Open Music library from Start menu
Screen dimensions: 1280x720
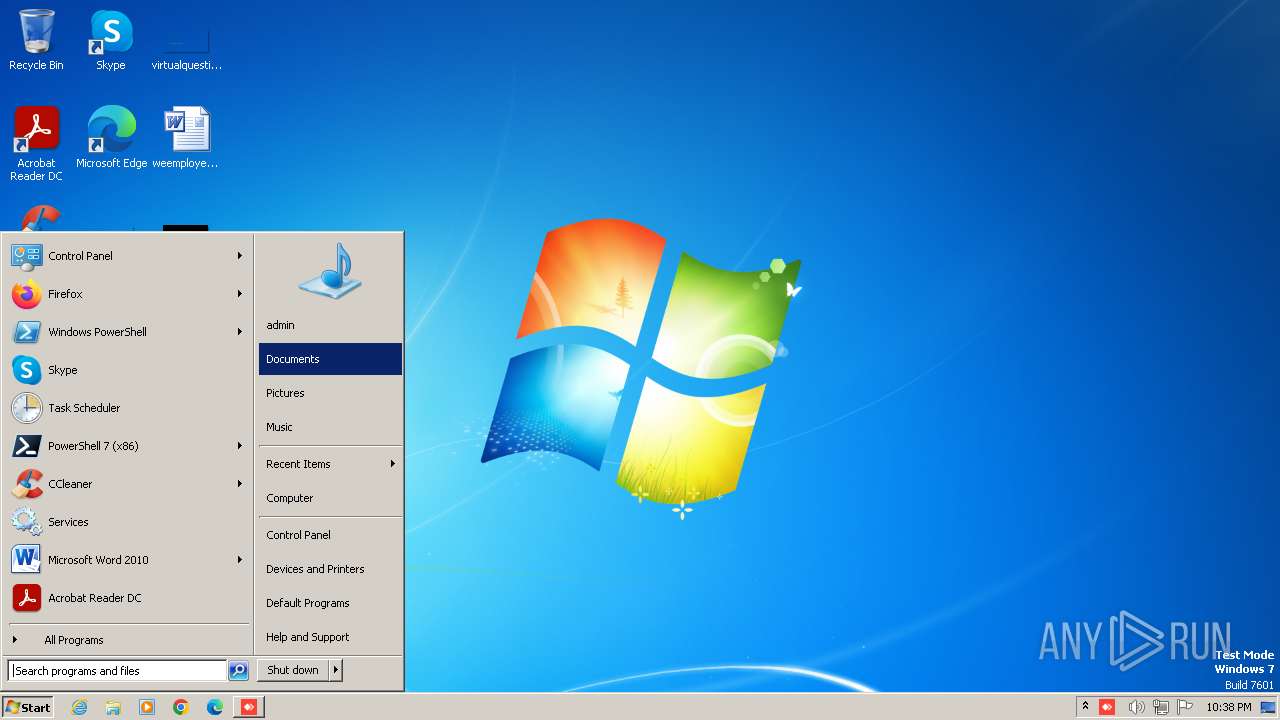[x=330, y=427]
